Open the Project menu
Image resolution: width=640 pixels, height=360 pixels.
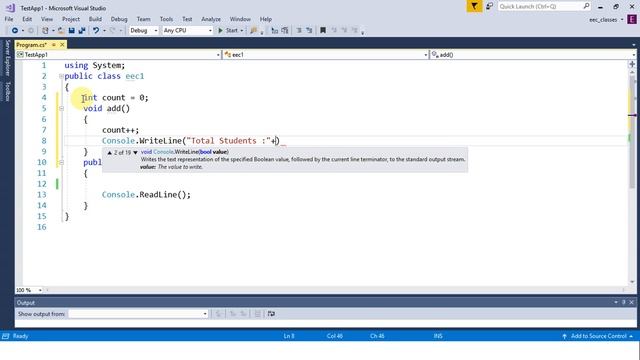click(x=71, y=19)
